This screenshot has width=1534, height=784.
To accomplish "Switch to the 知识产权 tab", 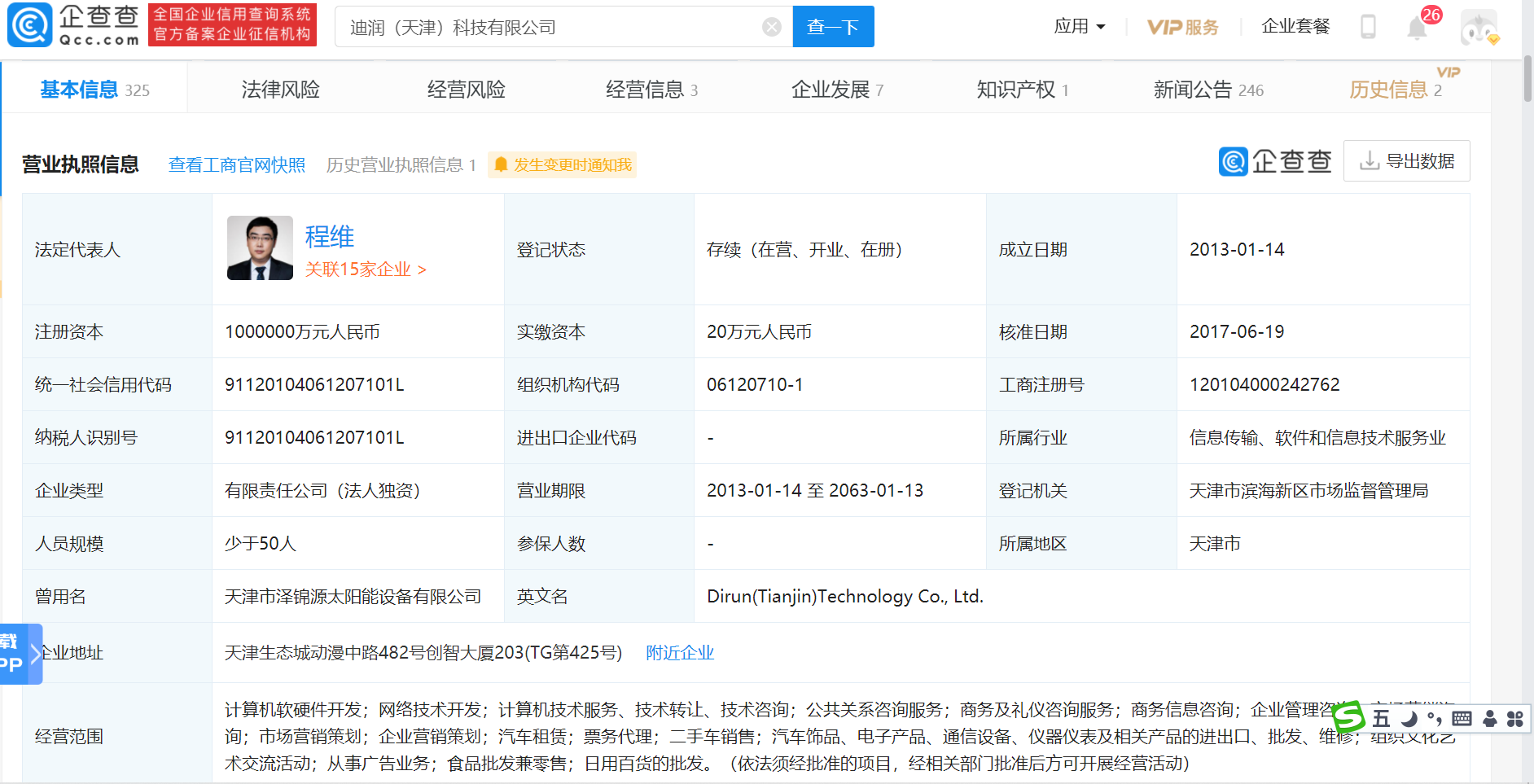I will click(1023, 90).
